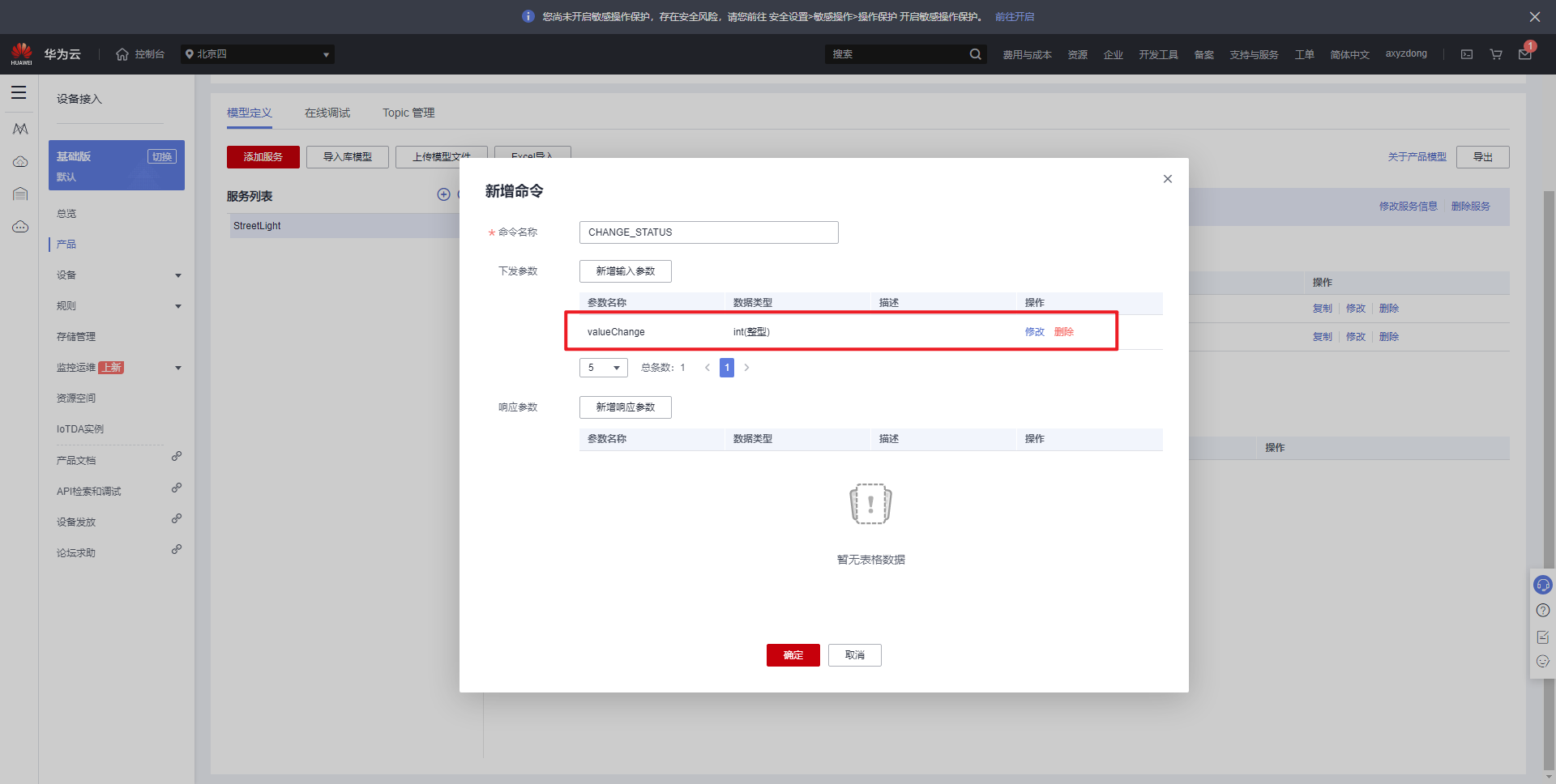Open the Cloud Shell terminal icon

click(1467, 54)
